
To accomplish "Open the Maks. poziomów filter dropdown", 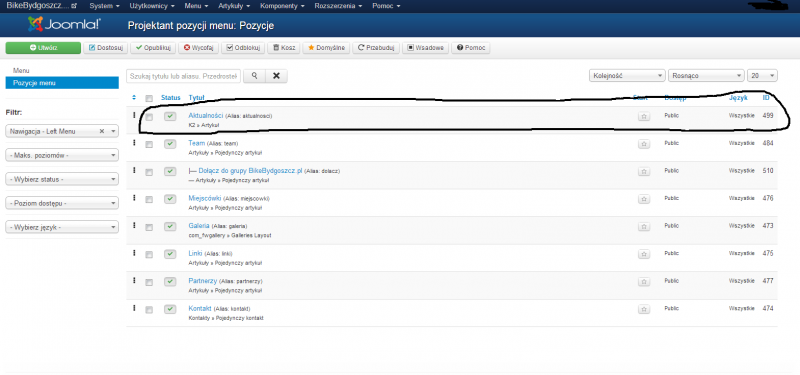I will (x=62, y=155).
